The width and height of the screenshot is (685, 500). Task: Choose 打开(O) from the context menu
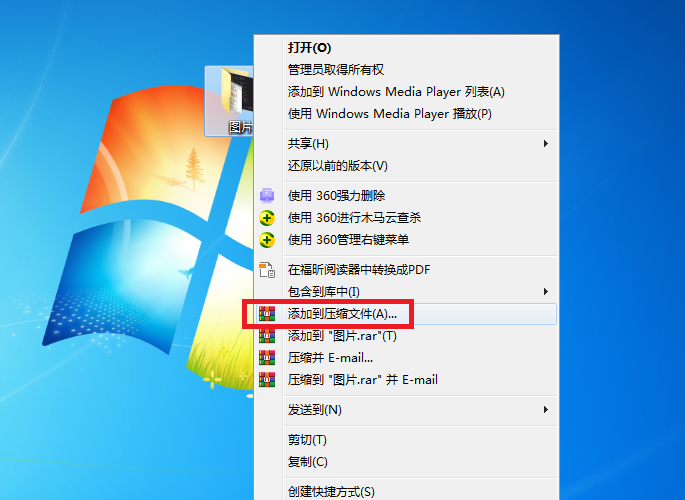point(309,47)
